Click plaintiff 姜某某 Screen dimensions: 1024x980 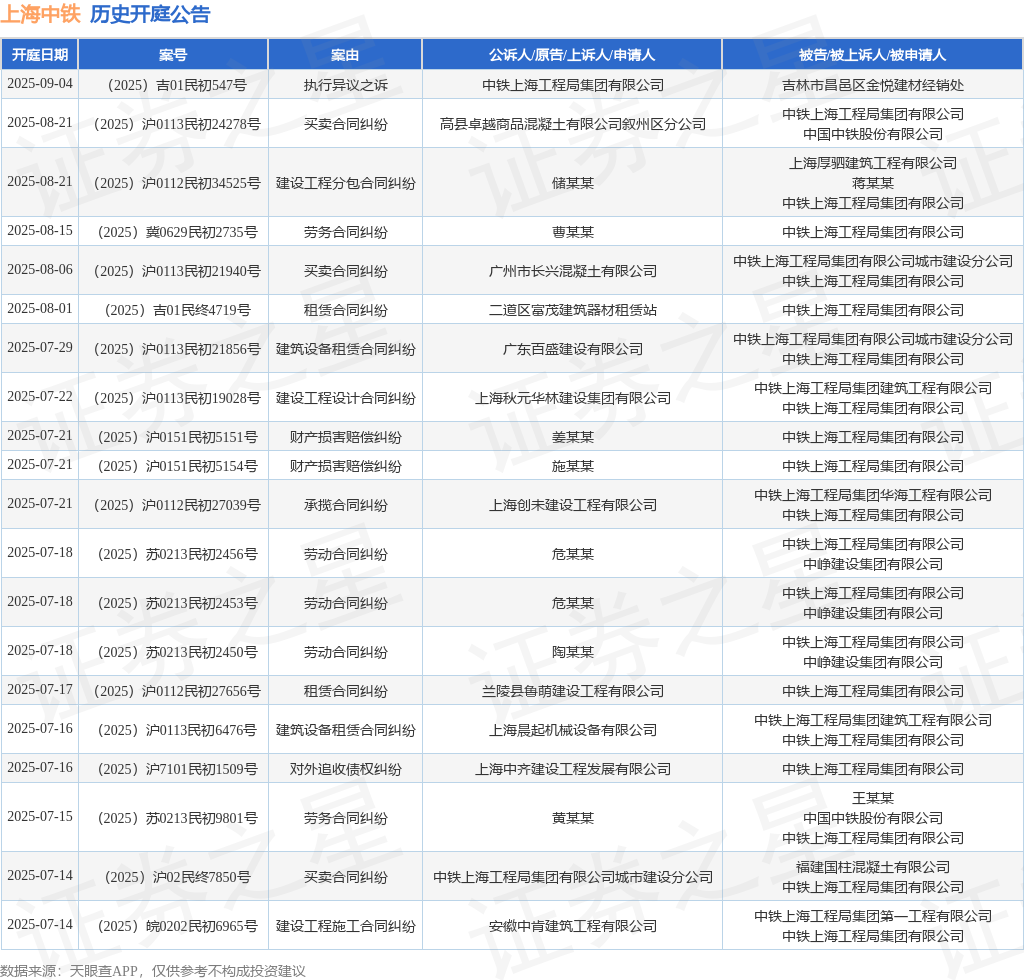pyautogui.click(x=573, y=437)
